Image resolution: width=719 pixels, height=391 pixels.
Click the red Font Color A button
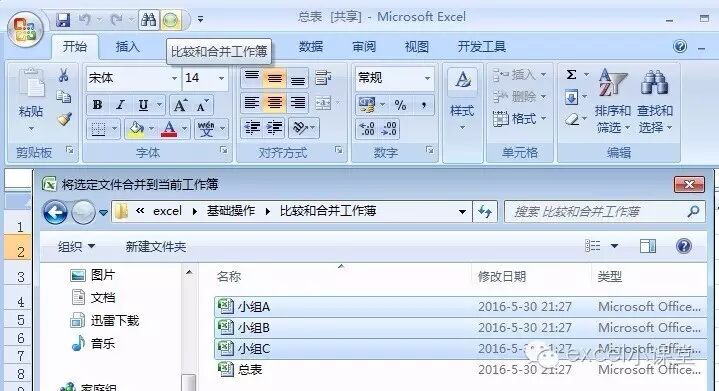(169, 129)
